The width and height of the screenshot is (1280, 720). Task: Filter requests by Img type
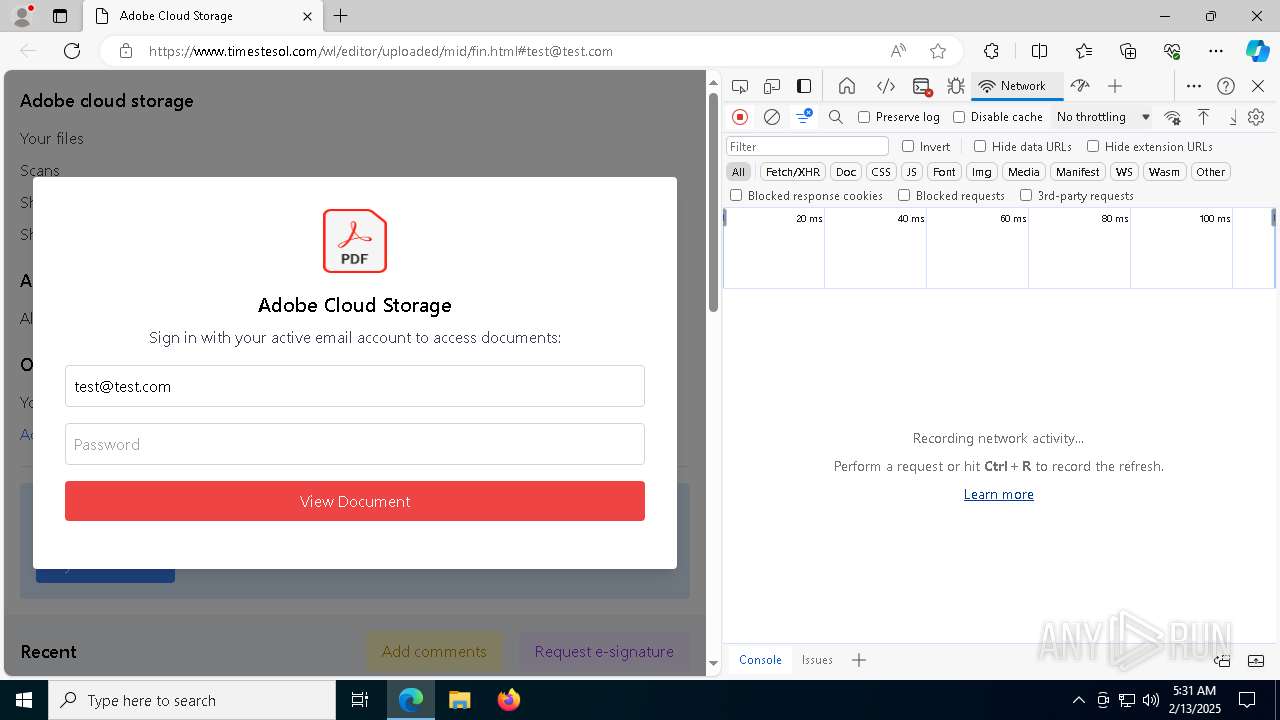(982, 172)
